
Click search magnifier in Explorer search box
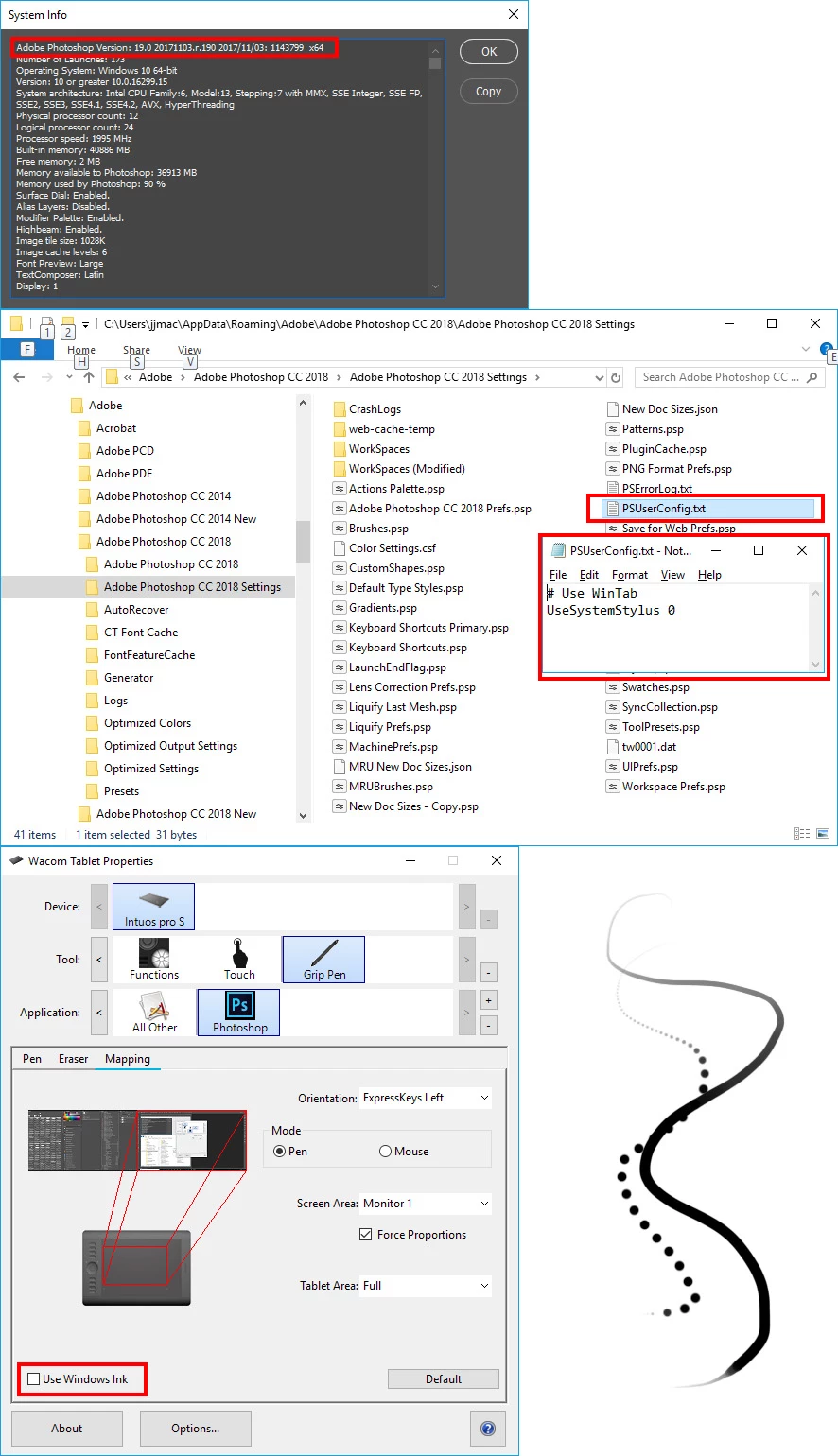point(812,377)
